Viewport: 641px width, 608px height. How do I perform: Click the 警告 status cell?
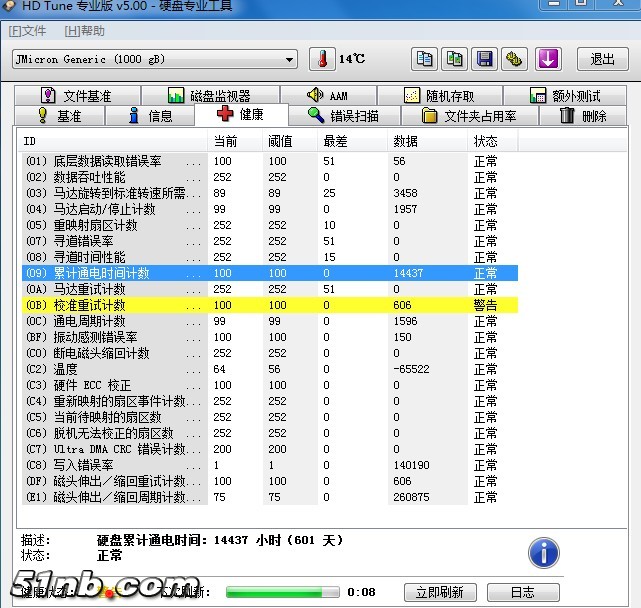tap(485, 305)
